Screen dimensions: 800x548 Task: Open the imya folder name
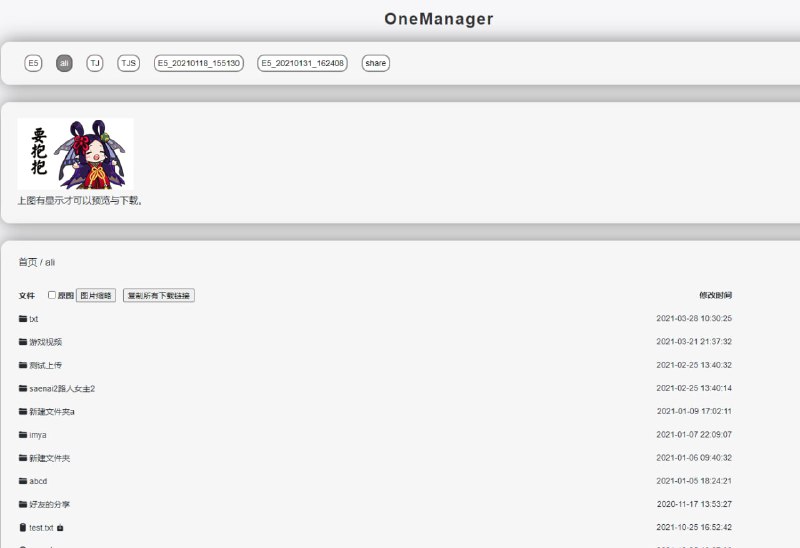[38, 435]
